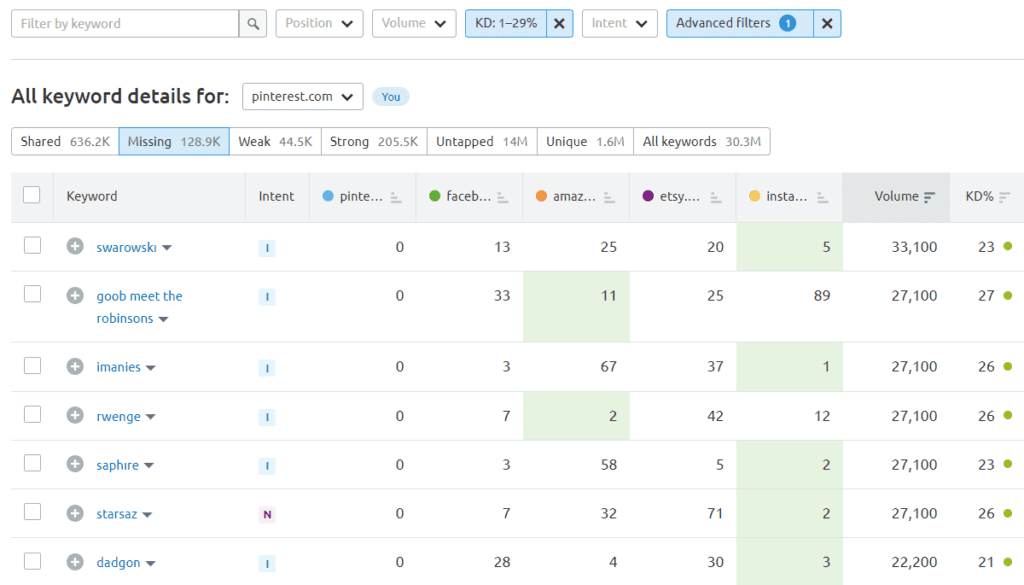Add swarowski keyword via plus icon
The height and width of the screenshot is (585, 1024).
pos(75,246)
